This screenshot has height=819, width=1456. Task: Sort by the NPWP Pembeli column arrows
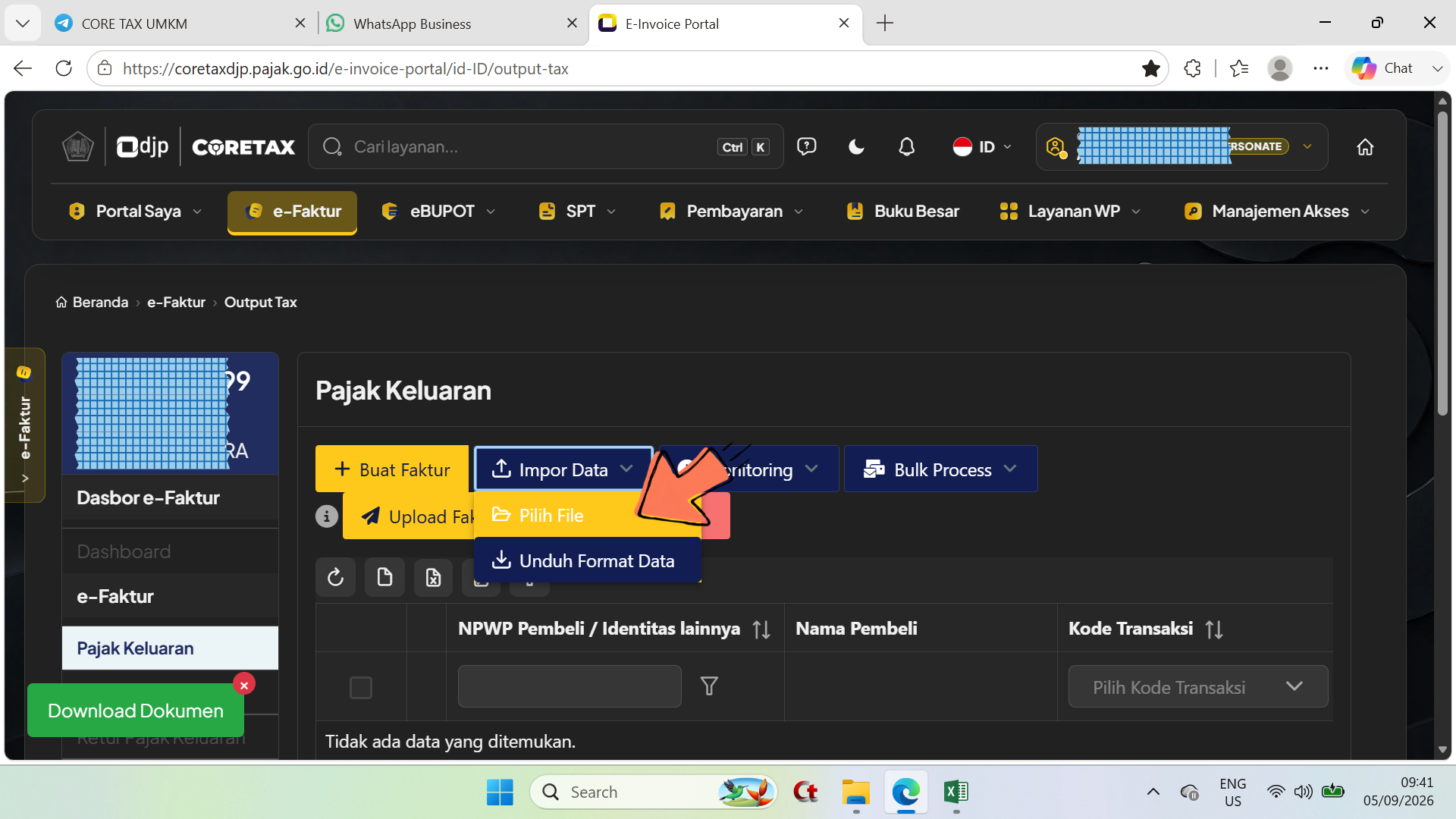pyautogui.click(x=761, y=629)
